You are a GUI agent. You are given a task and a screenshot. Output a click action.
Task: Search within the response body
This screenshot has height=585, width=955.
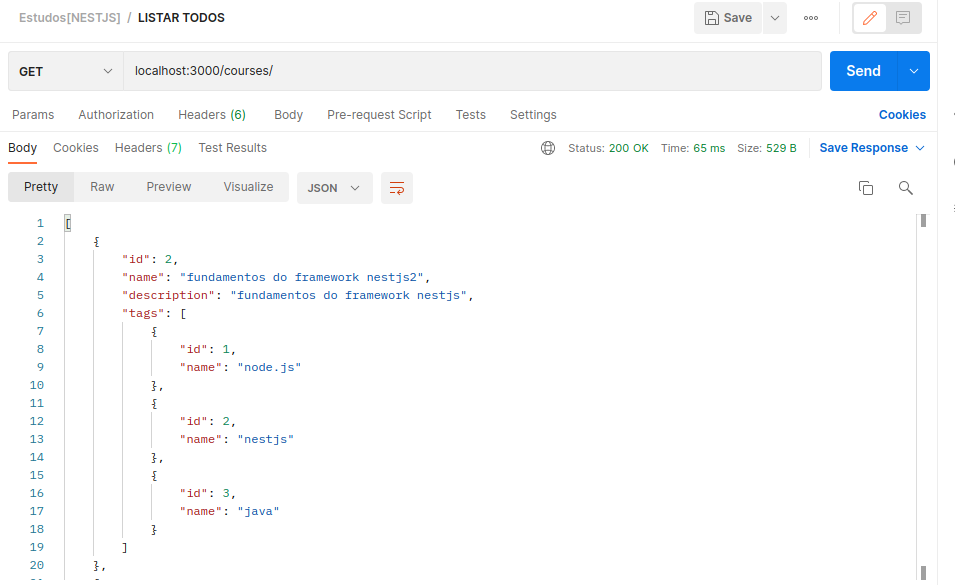[x=905, y=187]
